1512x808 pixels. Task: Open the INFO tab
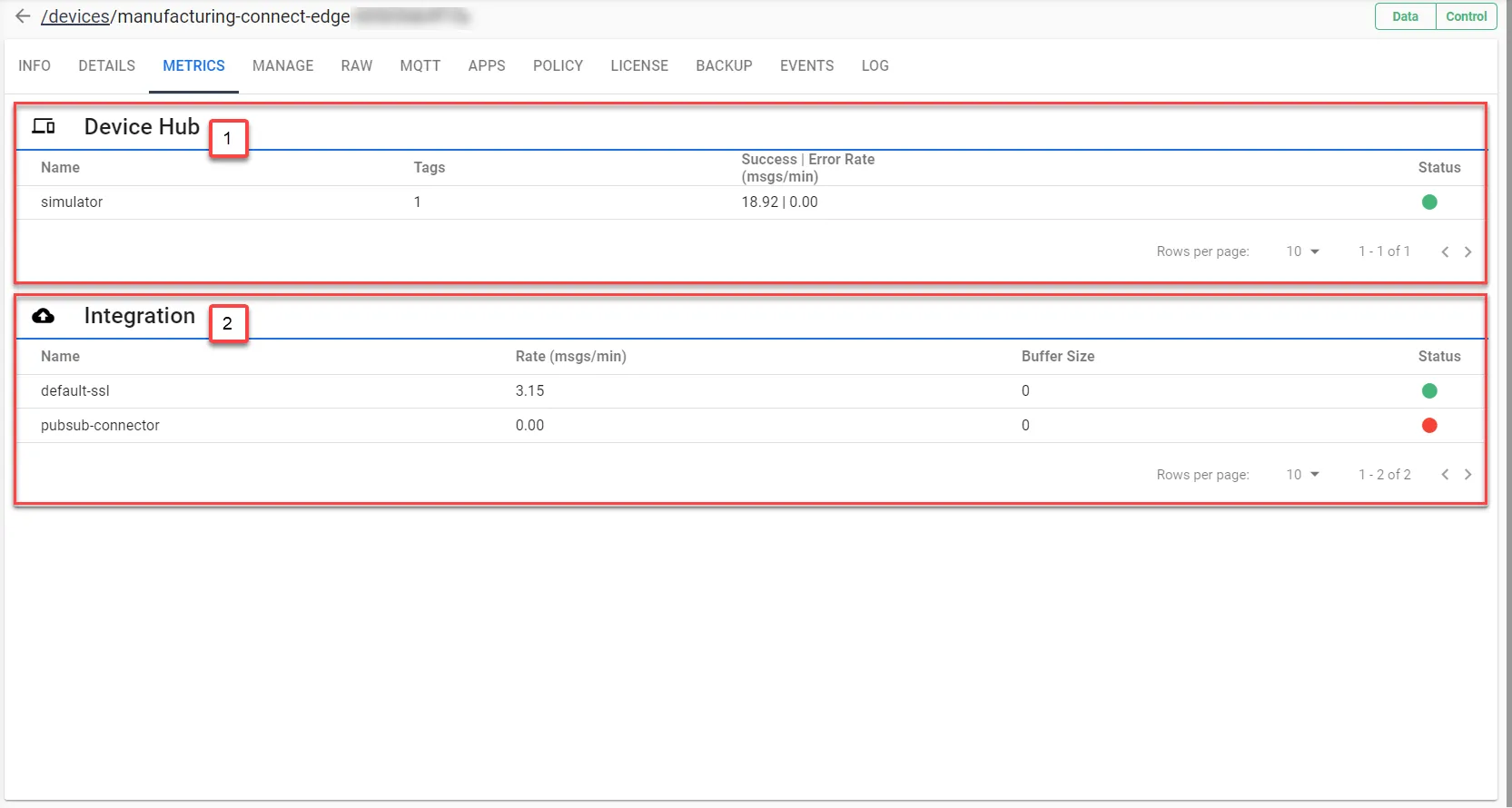[35, 65]
